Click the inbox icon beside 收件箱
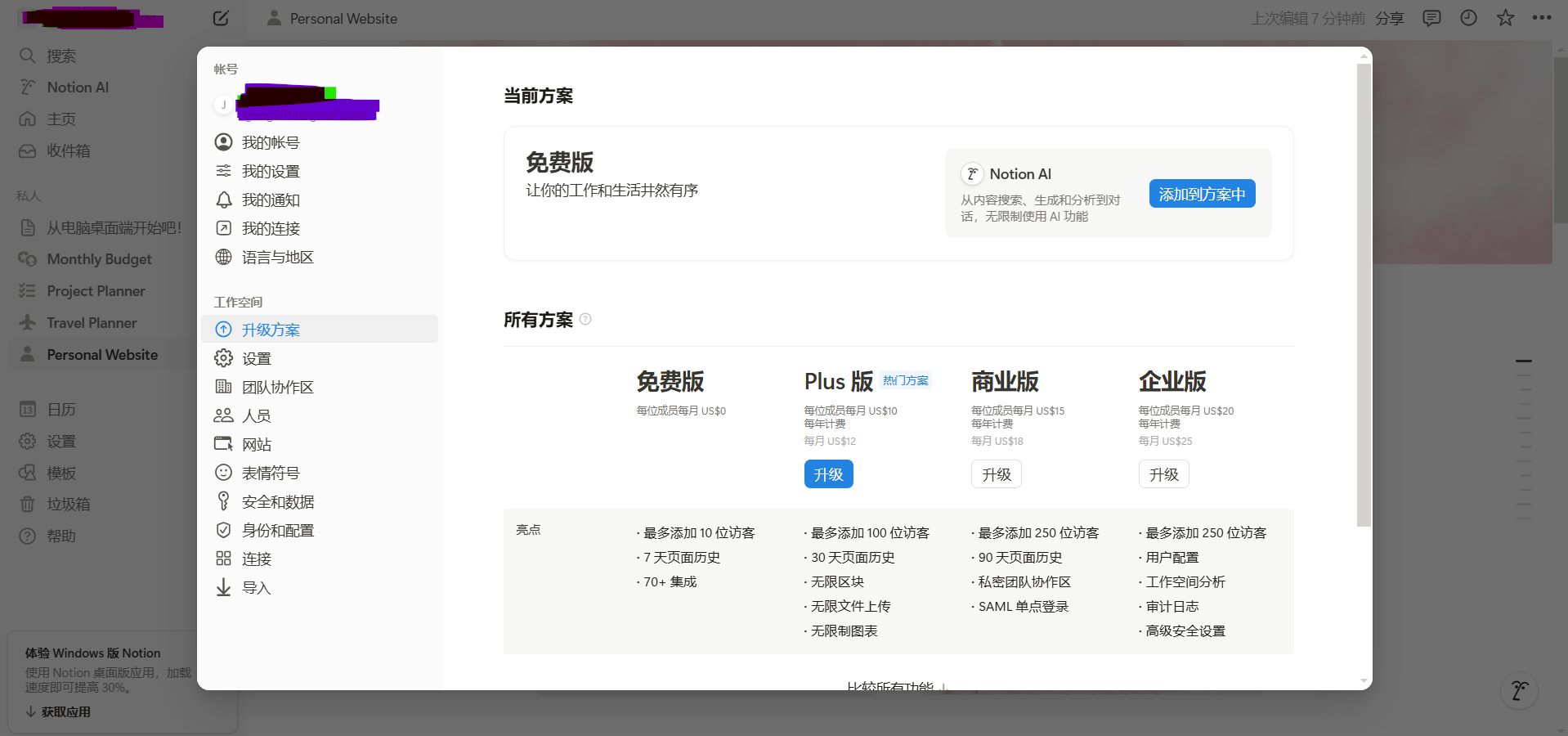This screenshot has width=1568, height=736. pyautogui.click(x=27, y=150)
